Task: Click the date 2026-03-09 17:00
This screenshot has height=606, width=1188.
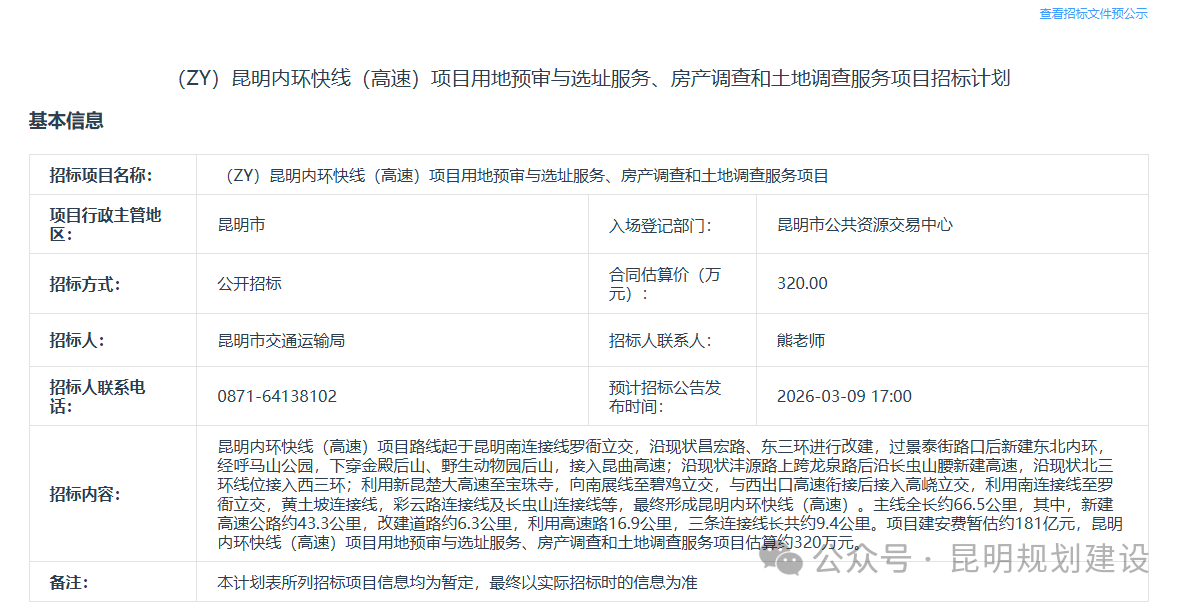Action: coord(844,396)
